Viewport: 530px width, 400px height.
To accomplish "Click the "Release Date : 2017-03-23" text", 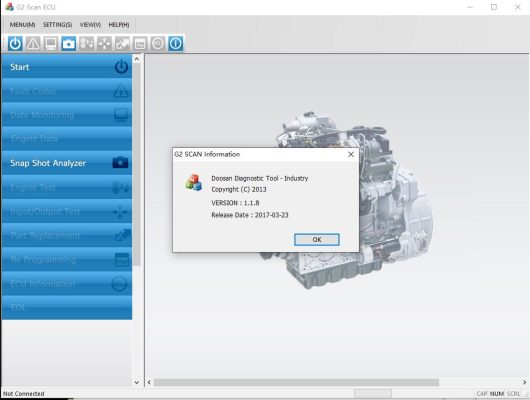I will (250, 215).
